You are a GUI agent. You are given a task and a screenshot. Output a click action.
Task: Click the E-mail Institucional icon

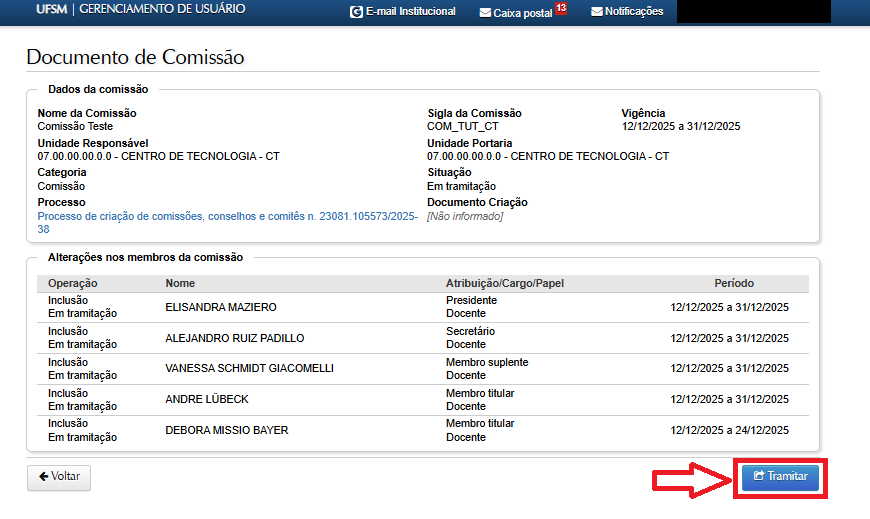(356, 12)
